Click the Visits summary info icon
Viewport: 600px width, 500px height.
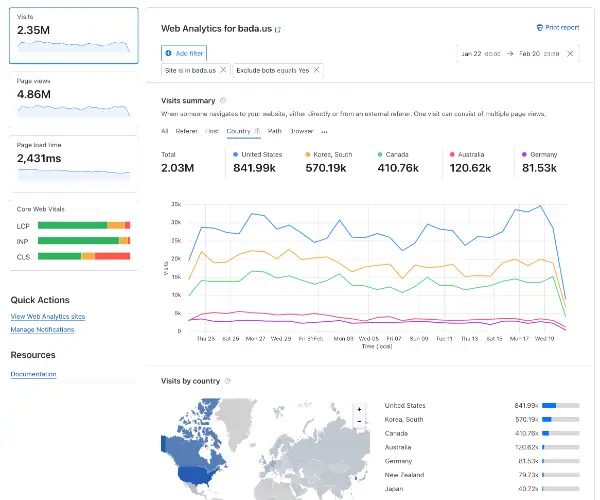pos(223,100)
